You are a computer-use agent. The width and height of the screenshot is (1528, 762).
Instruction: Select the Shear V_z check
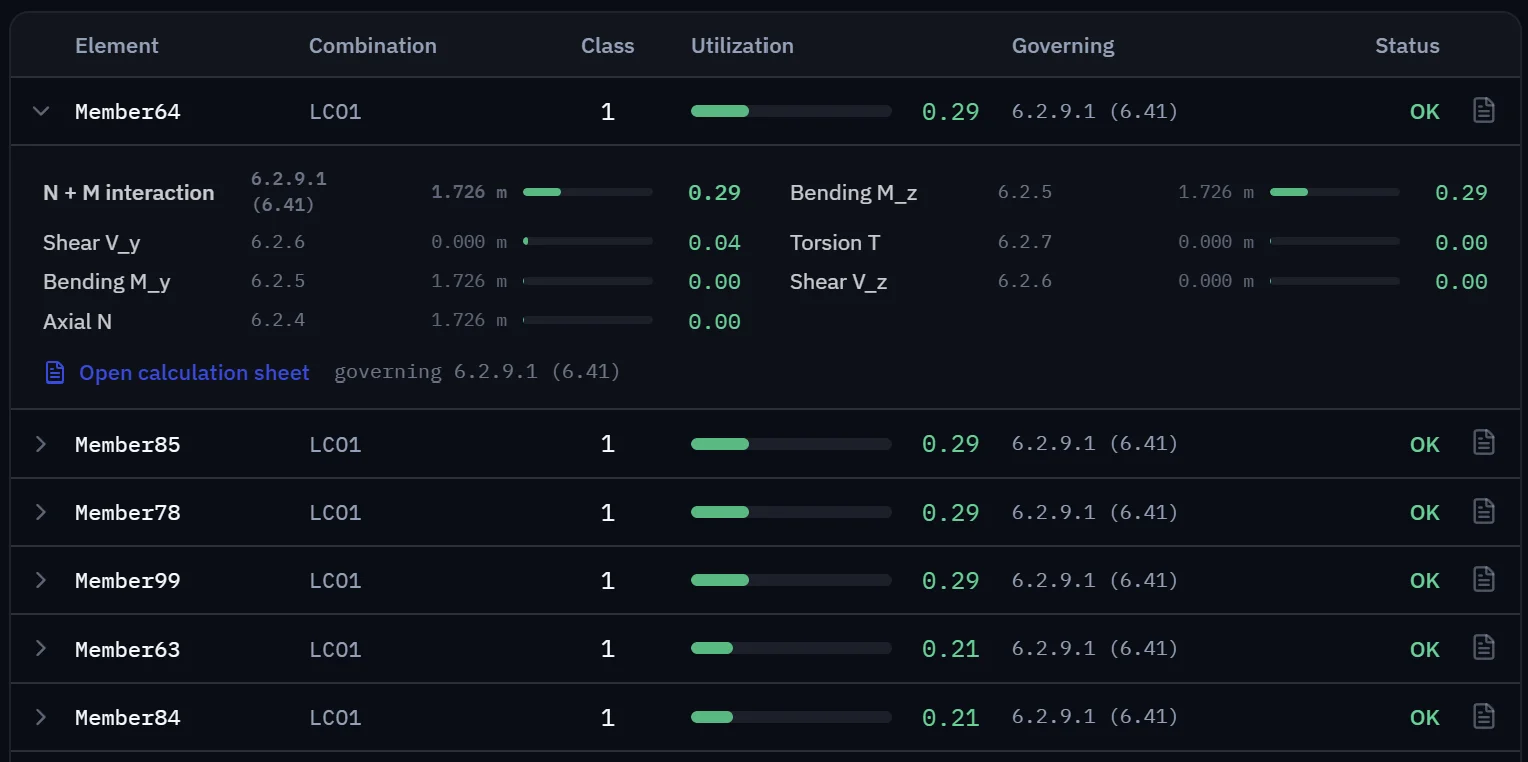[838, 282]
